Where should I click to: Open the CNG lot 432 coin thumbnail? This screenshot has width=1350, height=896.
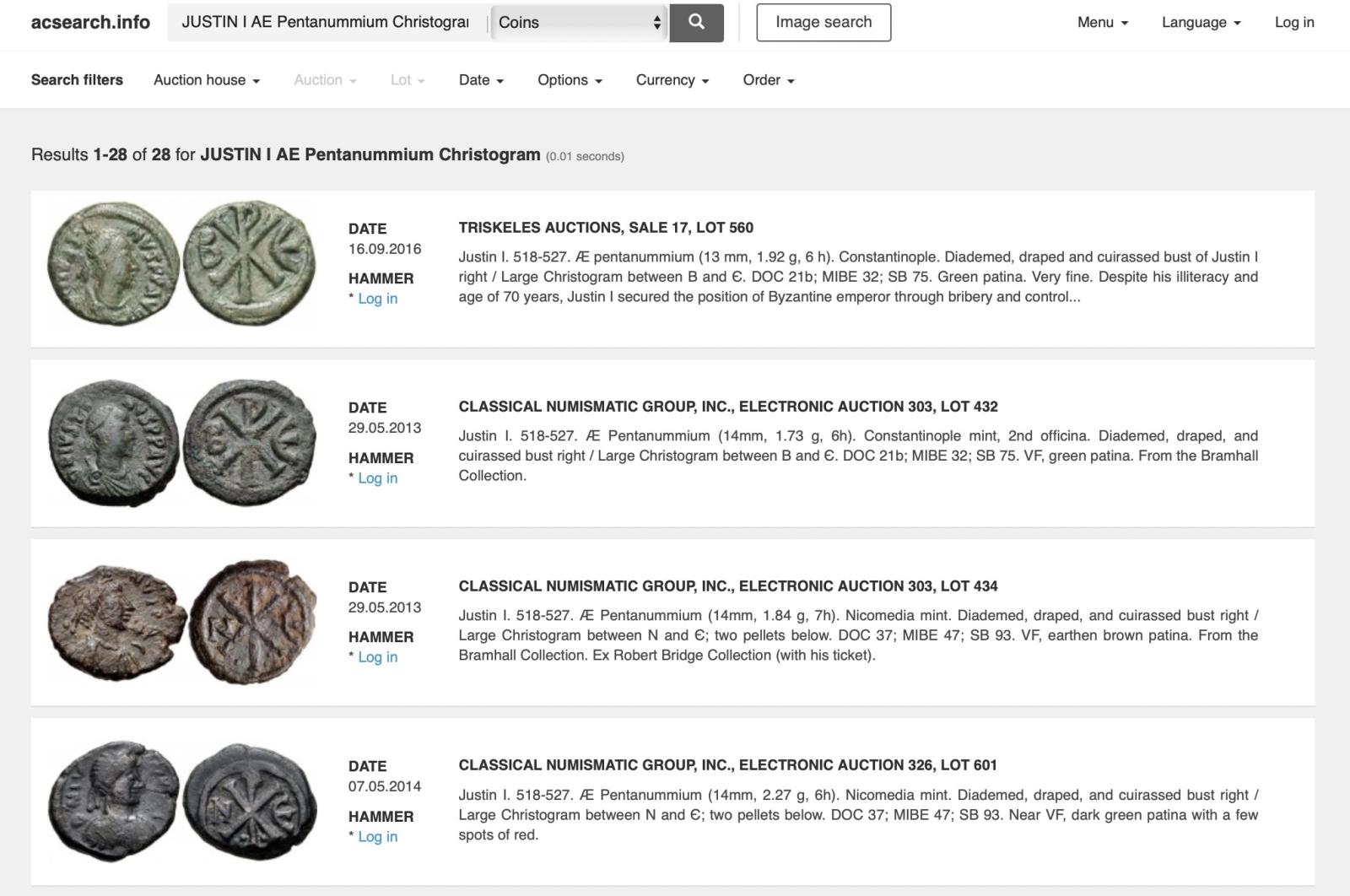(x=181, y=443)
